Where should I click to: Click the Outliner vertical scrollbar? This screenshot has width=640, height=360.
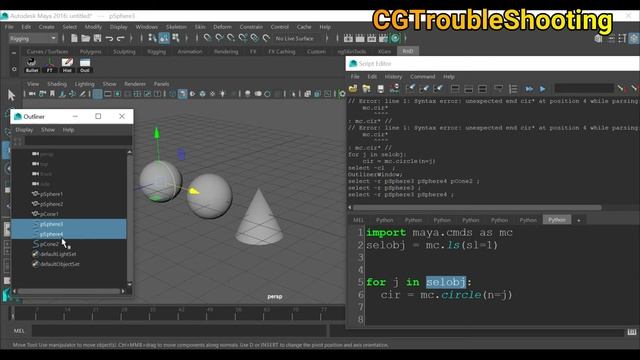click(130, 217)
